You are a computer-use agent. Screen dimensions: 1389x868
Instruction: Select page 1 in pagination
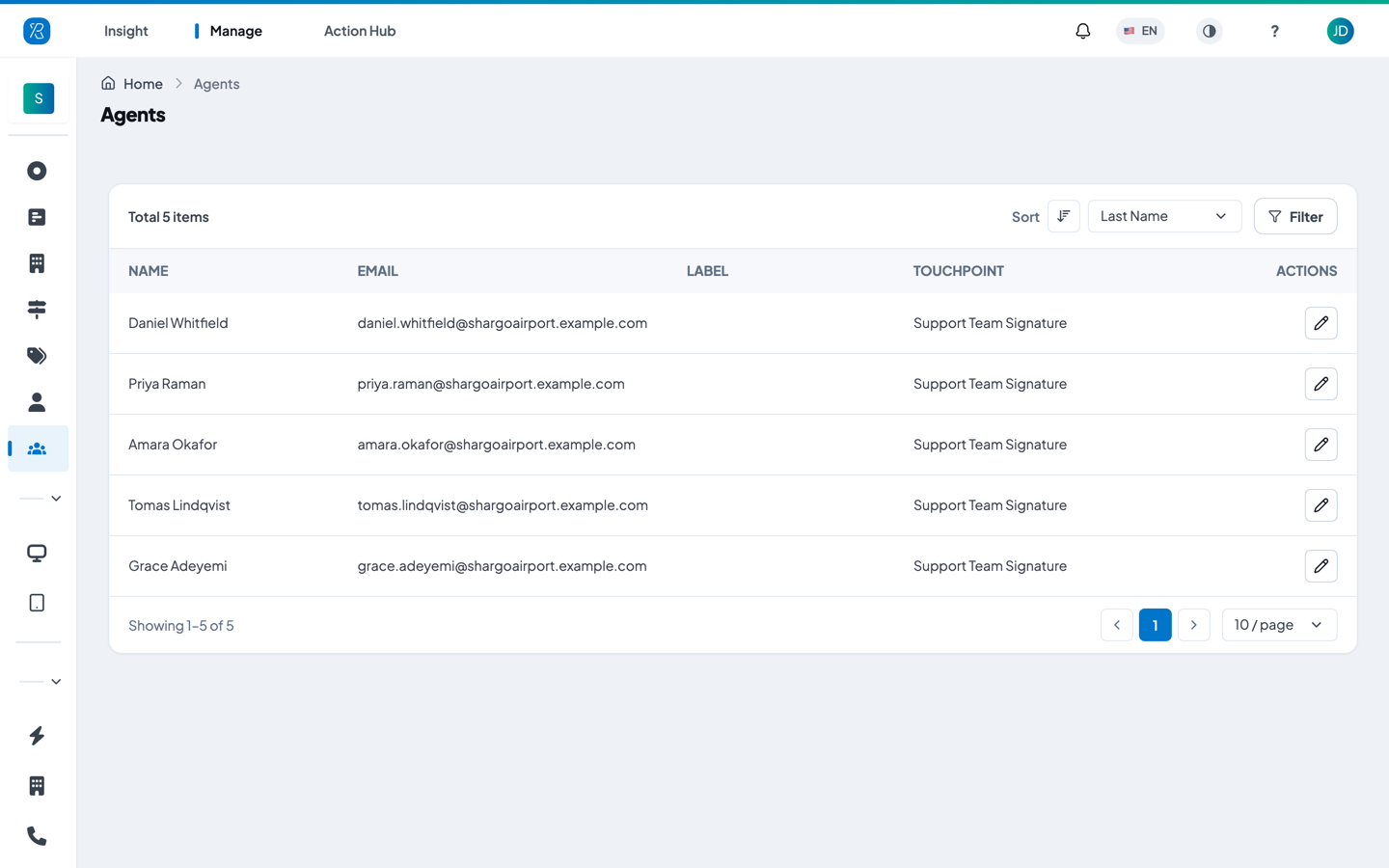pos(1156,625)
